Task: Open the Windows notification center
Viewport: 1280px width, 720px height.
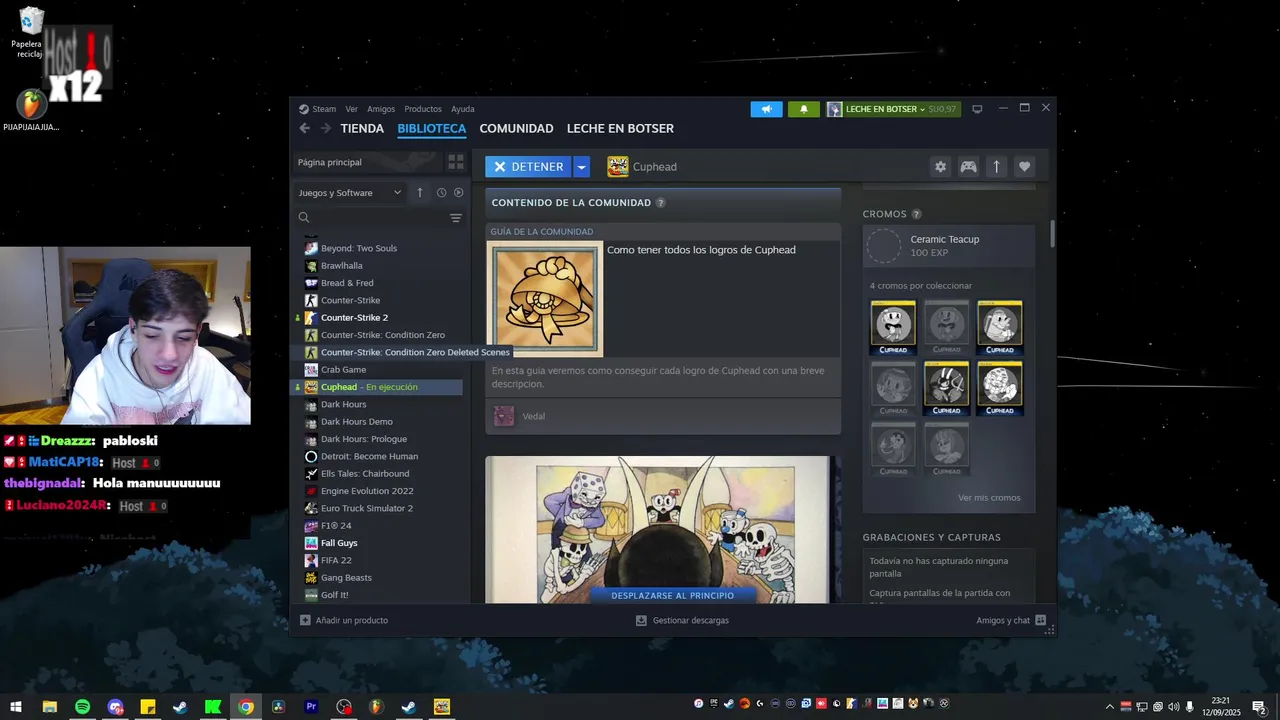Action: (x=1259, y=707)
